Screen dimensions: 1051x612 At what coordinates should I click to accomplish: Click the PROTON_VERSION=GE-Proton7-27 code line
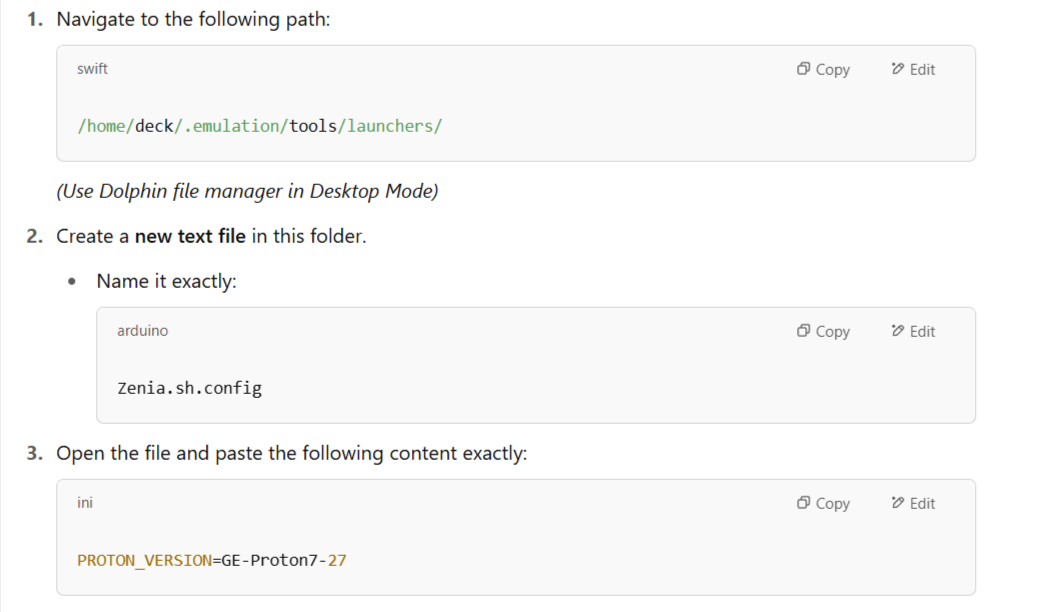212,560
